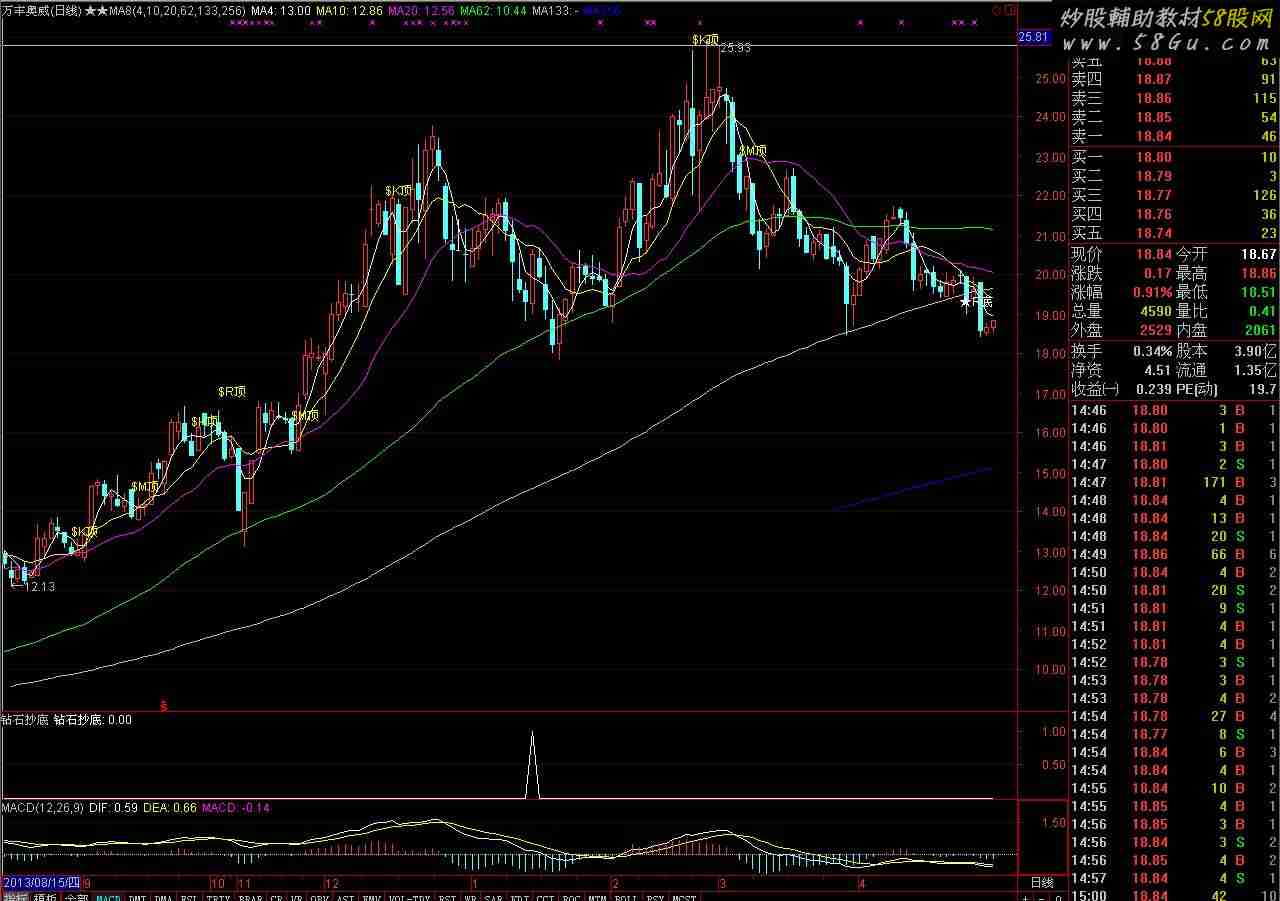Switch to the BOLL indicator tab
Screen dimensions: 1280x901
pyautogui.click(x=626, y=897)
